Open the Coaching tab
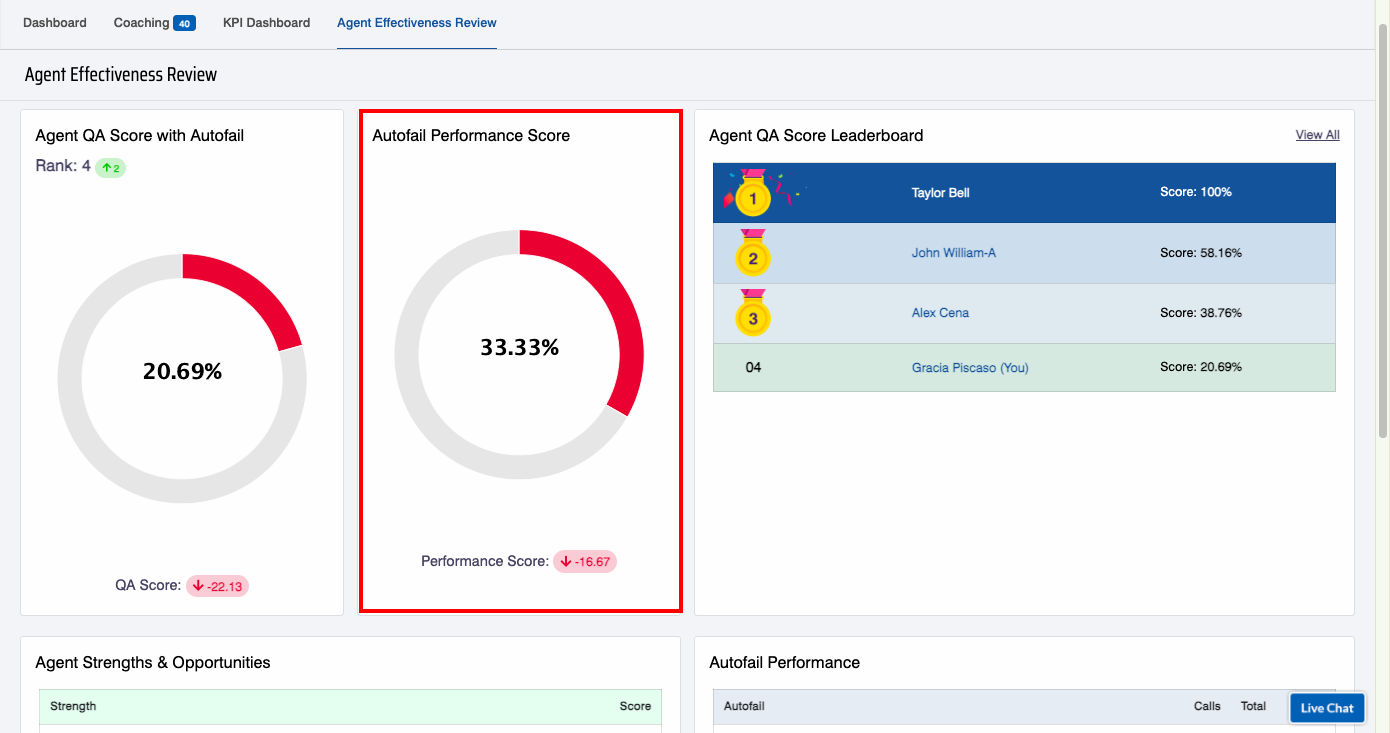Image resolution: width=1390 pixels, height=733 pixels. 141,22
